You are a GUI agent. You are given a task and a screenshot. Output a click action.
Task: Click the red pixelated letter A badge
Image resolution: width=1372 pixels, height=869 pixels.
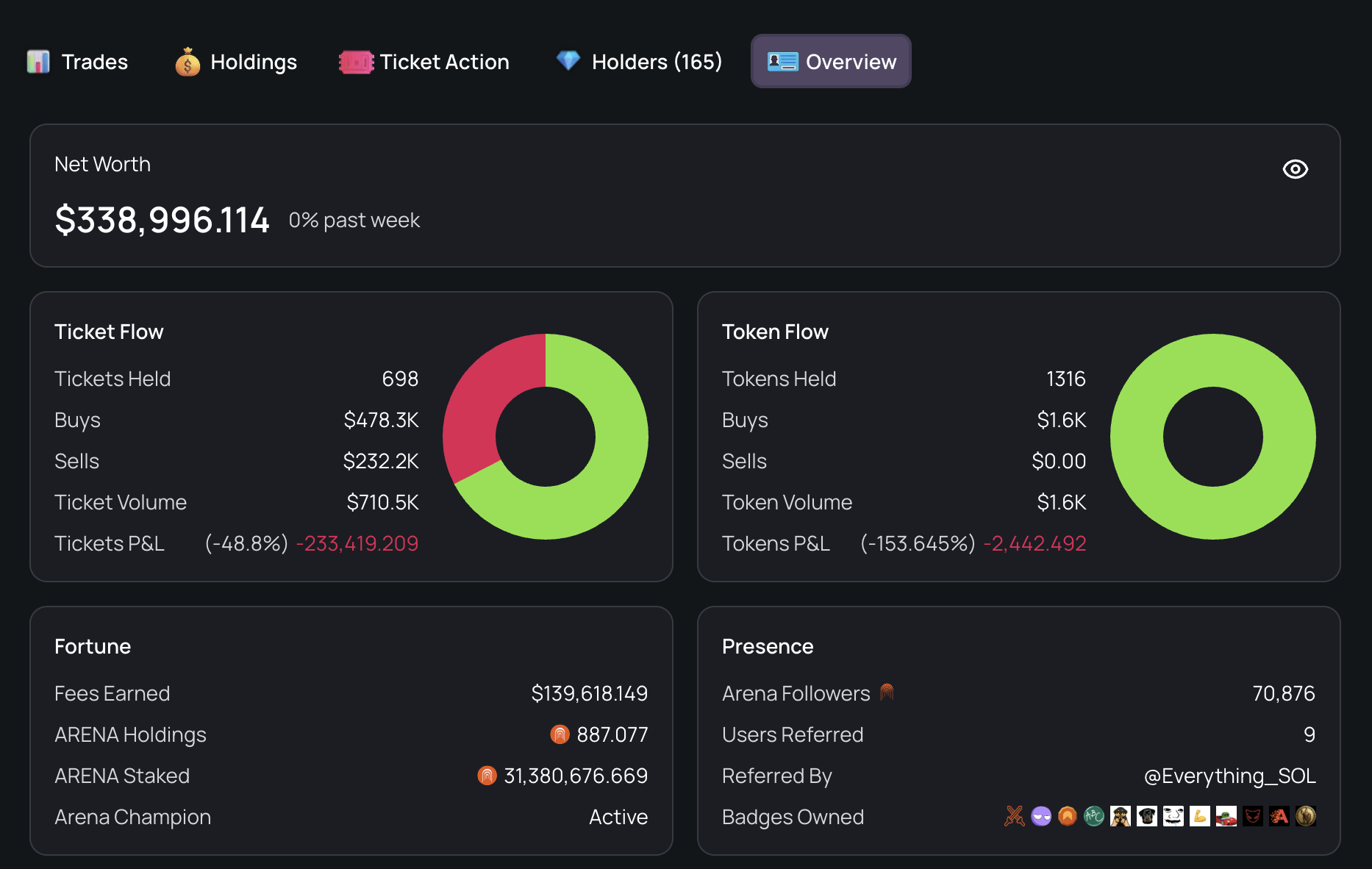(x=1279, y=816)
